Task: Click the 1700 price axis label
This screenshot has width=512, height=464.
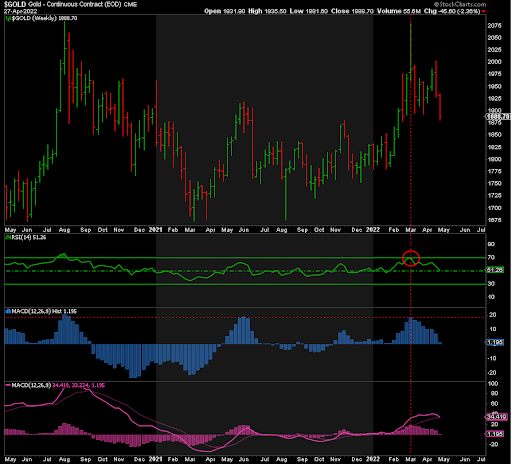Action: pyautogui.click(x=494, y=208)
